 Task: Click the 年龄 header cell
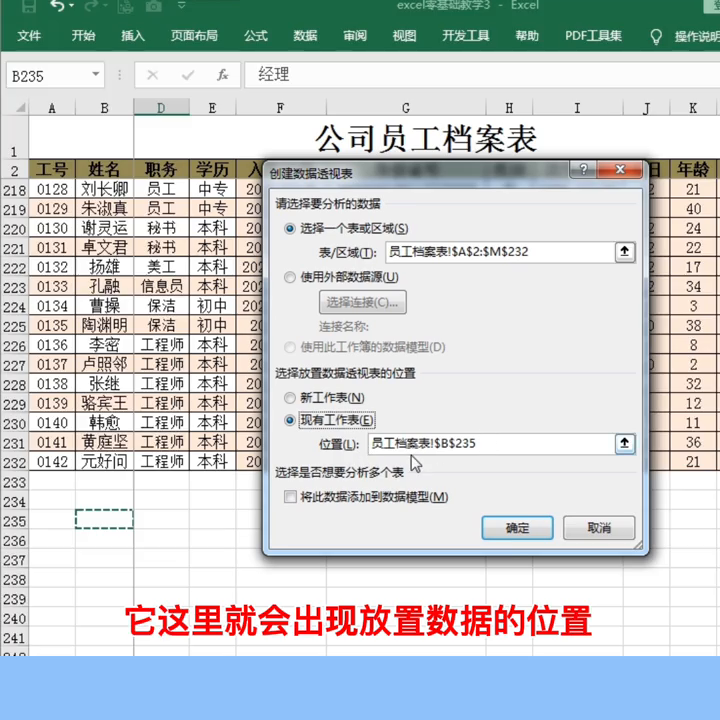click(692, 169)
